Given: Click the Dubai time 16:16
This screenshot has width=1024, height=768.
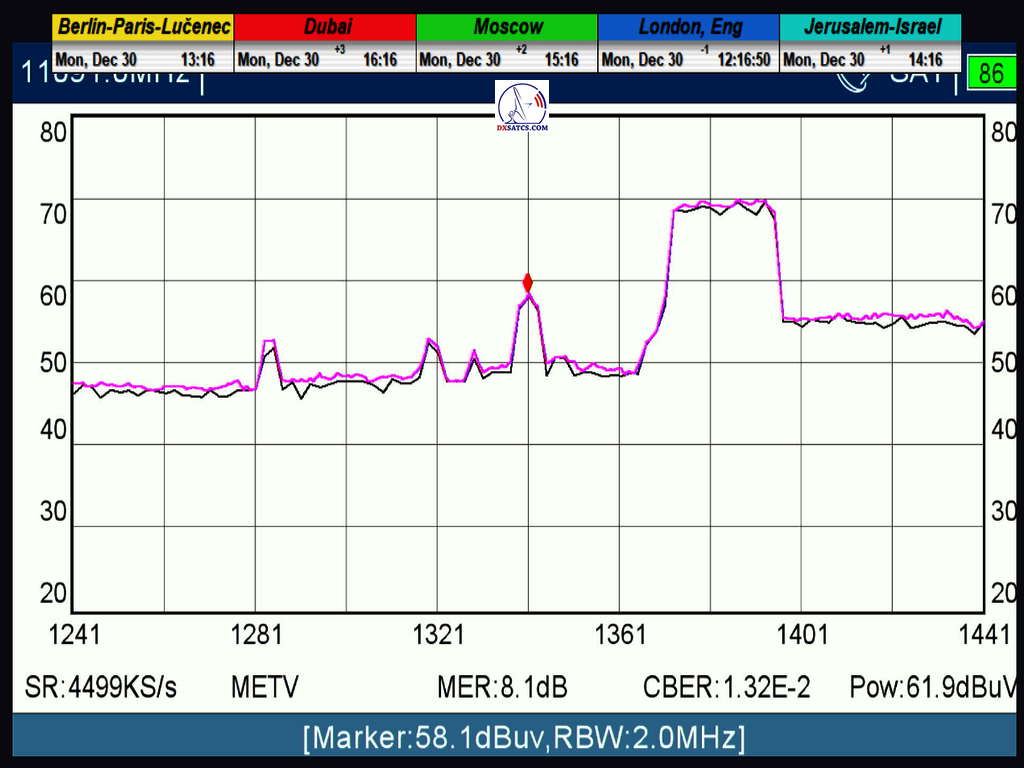Looking at the screenshot, I should (379, 60).
